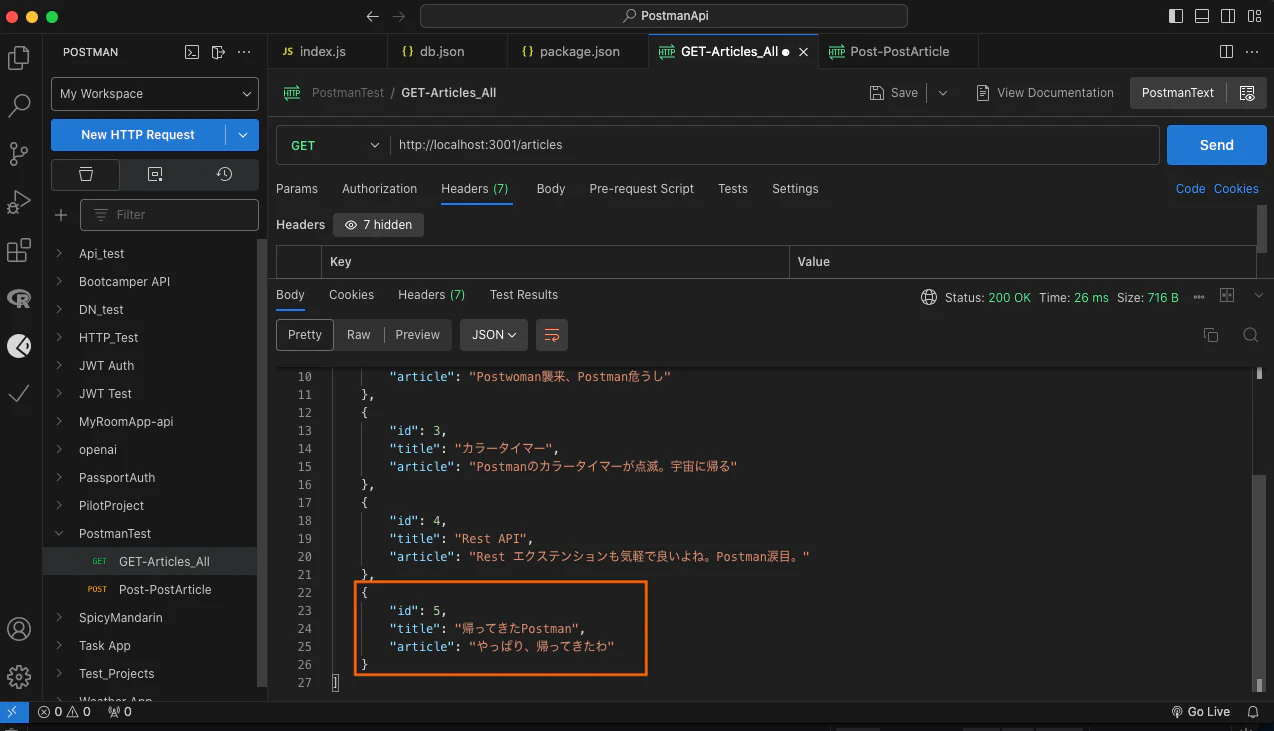
Task: Open the Postman console terminal icon
Action: (x=192, y=52)
